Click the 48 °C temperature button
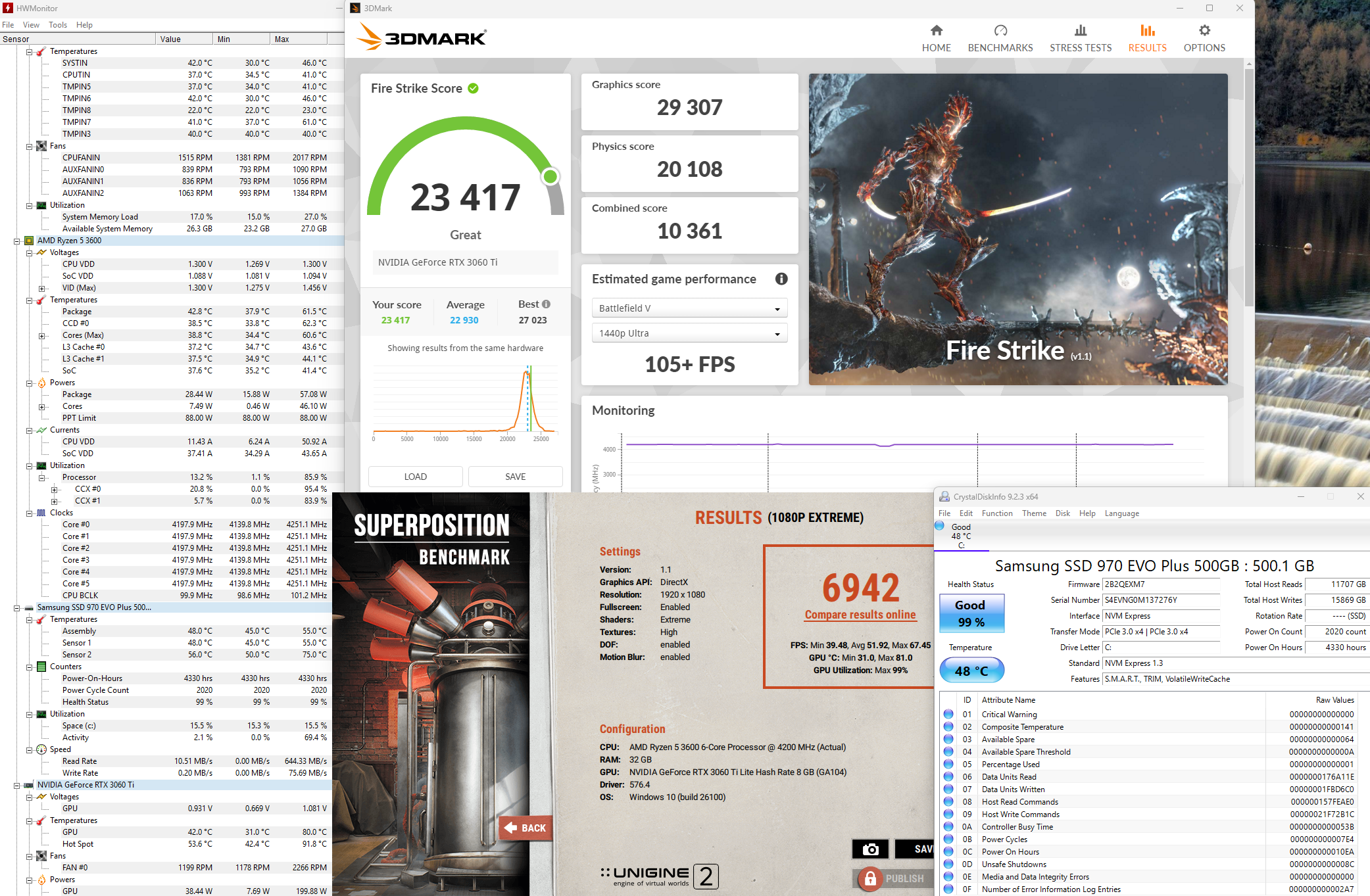The height and width of the screenshot is (896, 1370). (x=971, y=671)
